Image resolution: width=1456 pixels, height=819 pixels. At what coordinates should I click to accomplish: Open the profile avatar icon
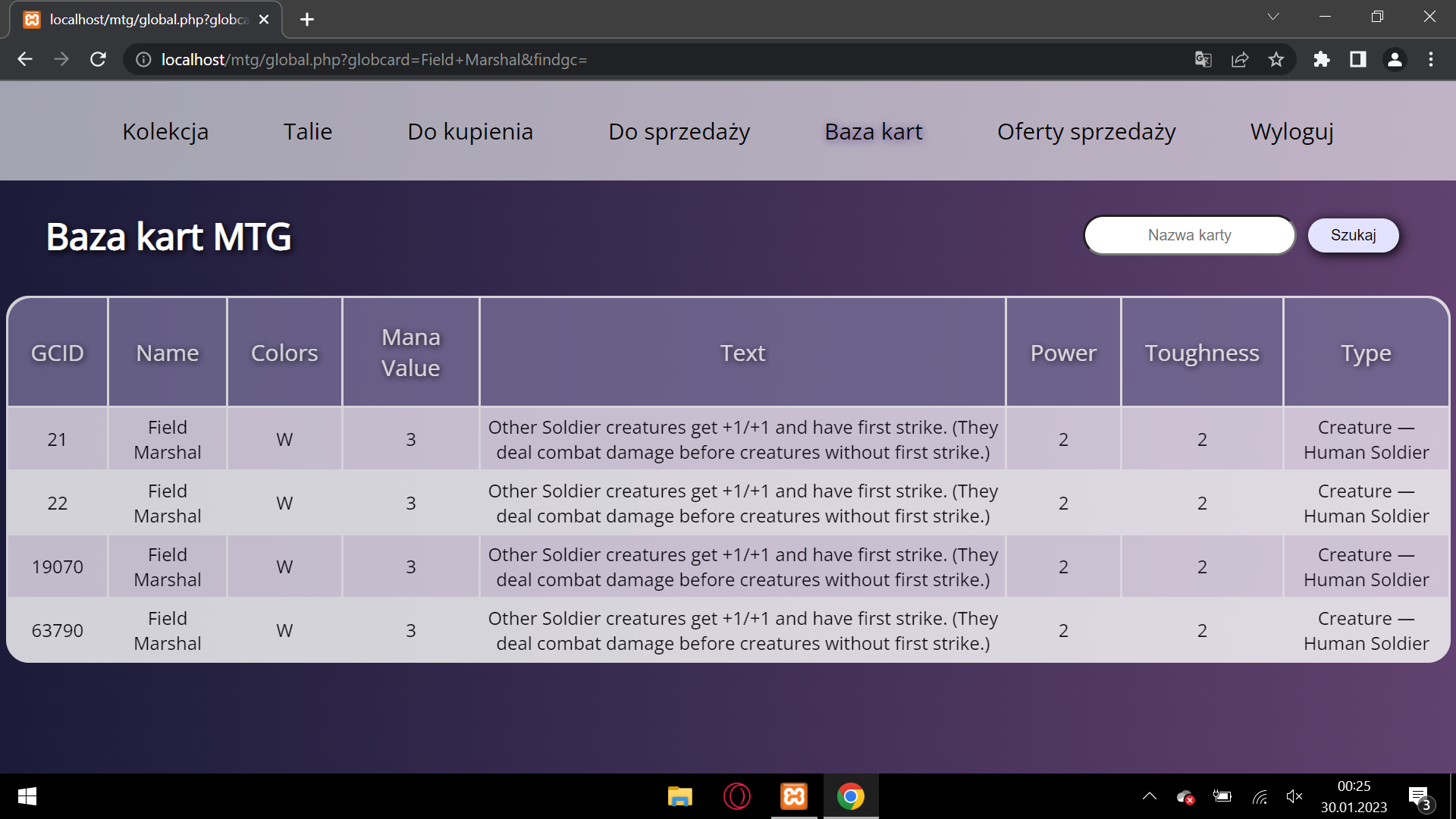[1395, 59]
